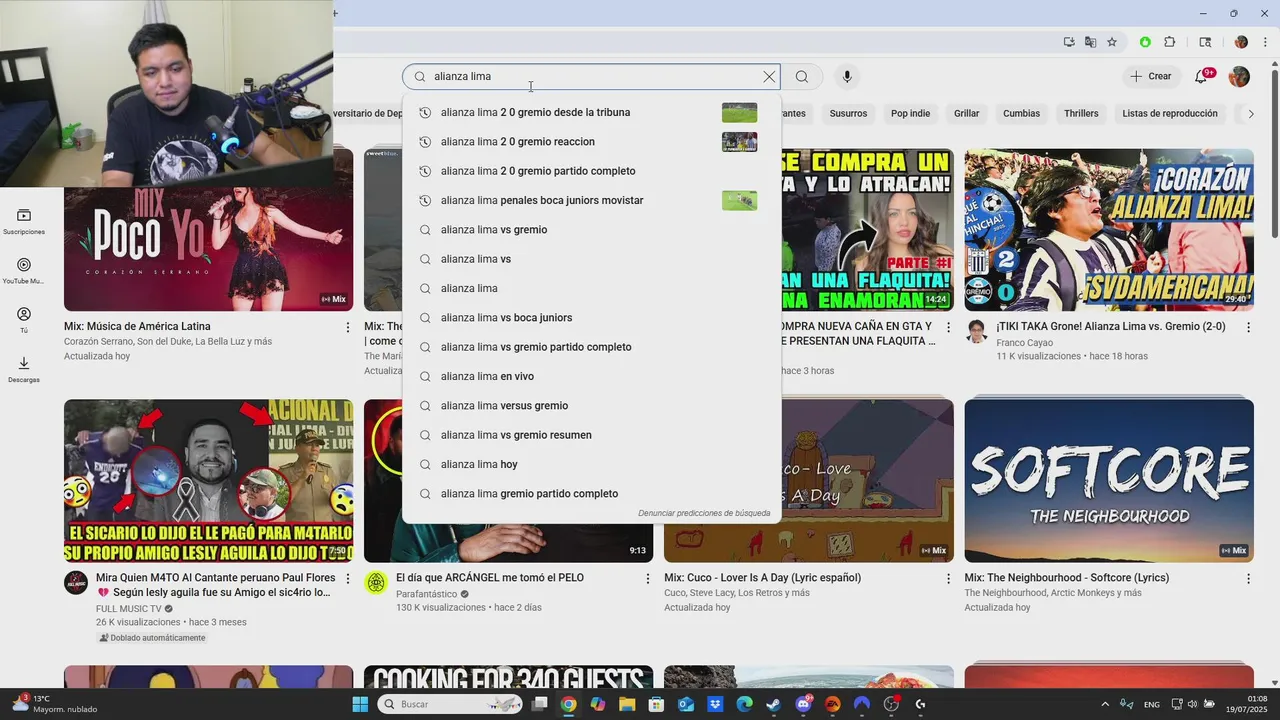Open Discord from the taskbar
Viewport: 1280px width, 720px height.
(803, 704)
